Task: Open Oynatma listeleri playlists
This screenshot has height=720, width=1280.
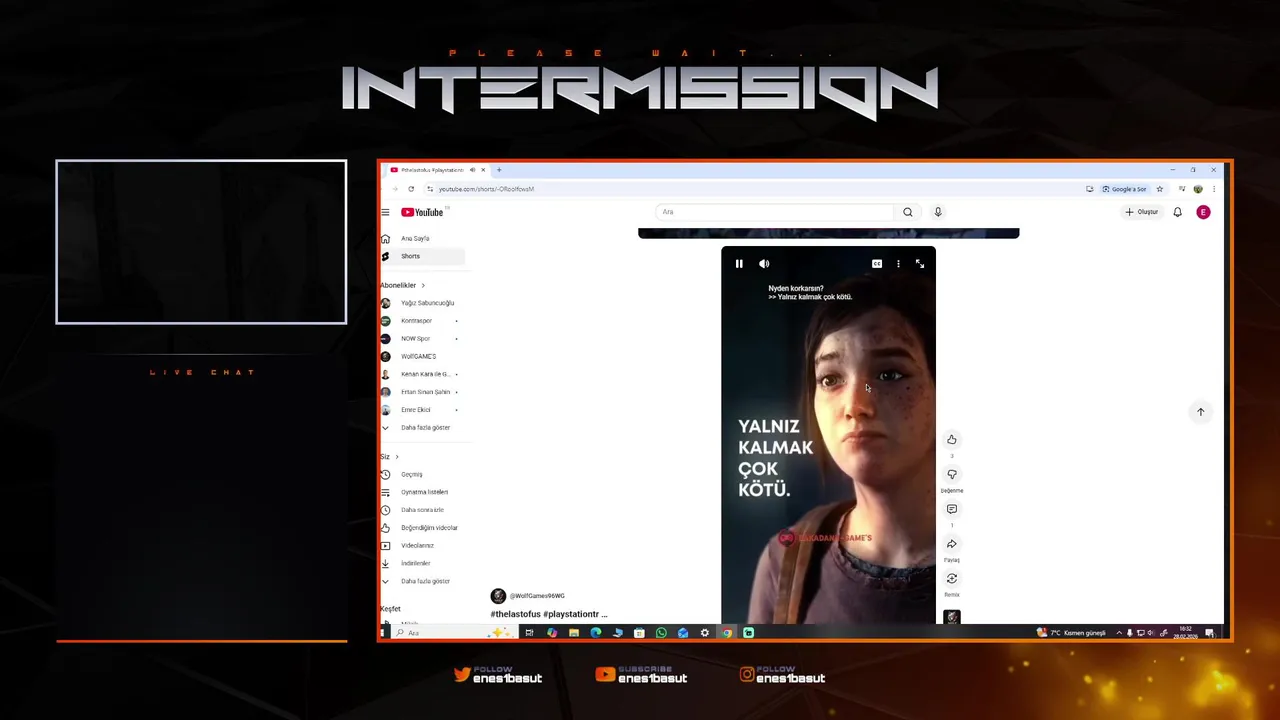Action: pyautogui.click(x=422, y=492)
